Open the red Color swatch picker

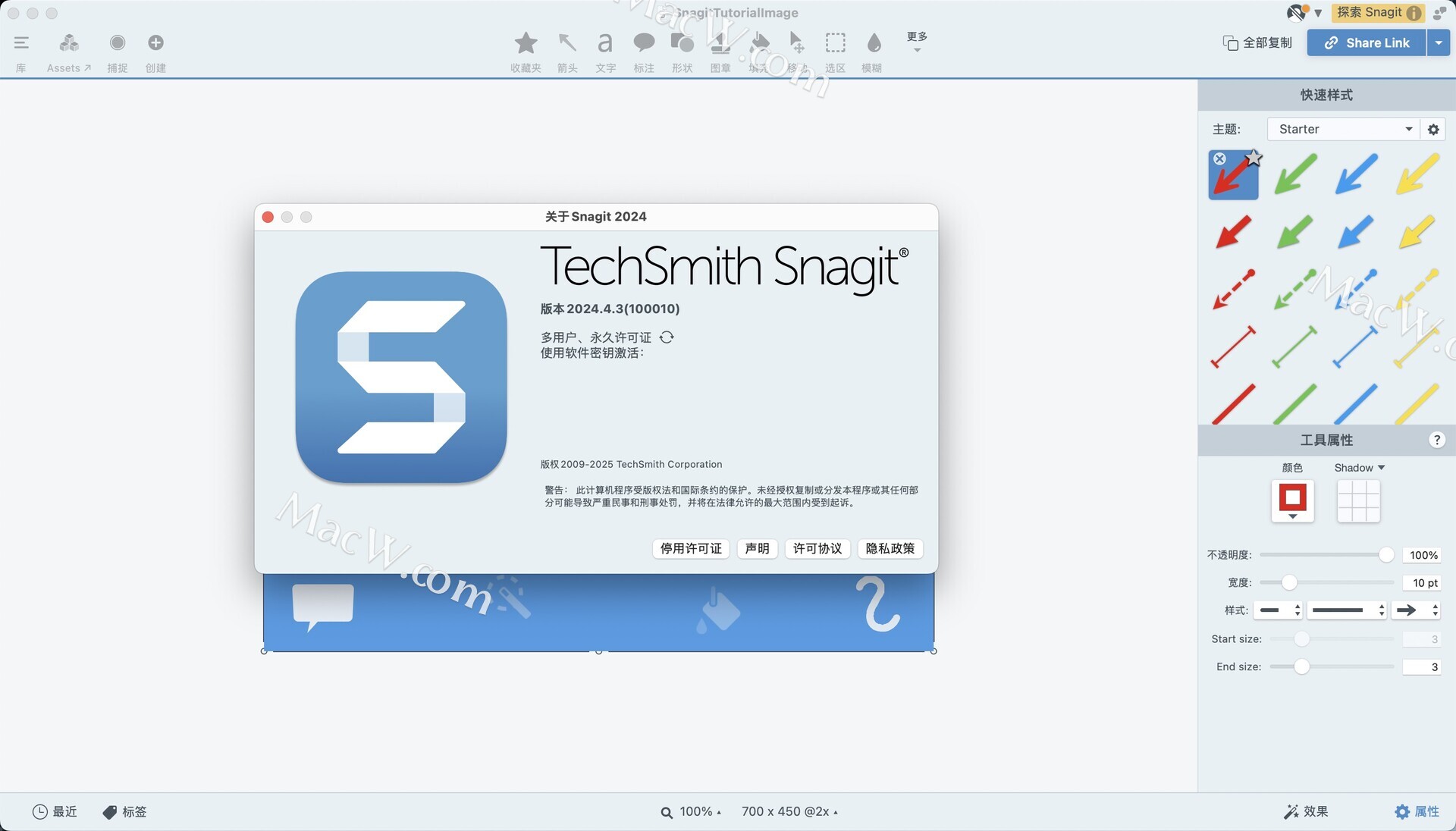point(1292,500)
